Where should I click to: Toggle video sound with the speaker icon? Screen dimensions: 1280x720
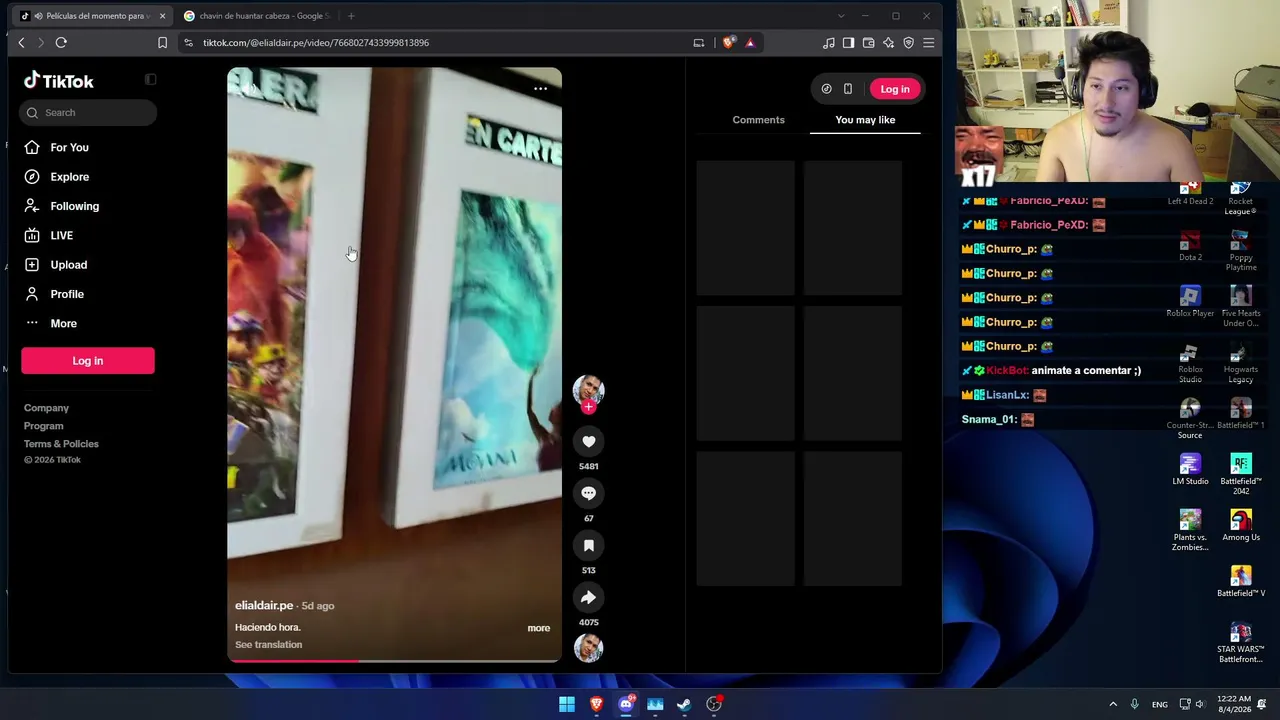point(247,88)
